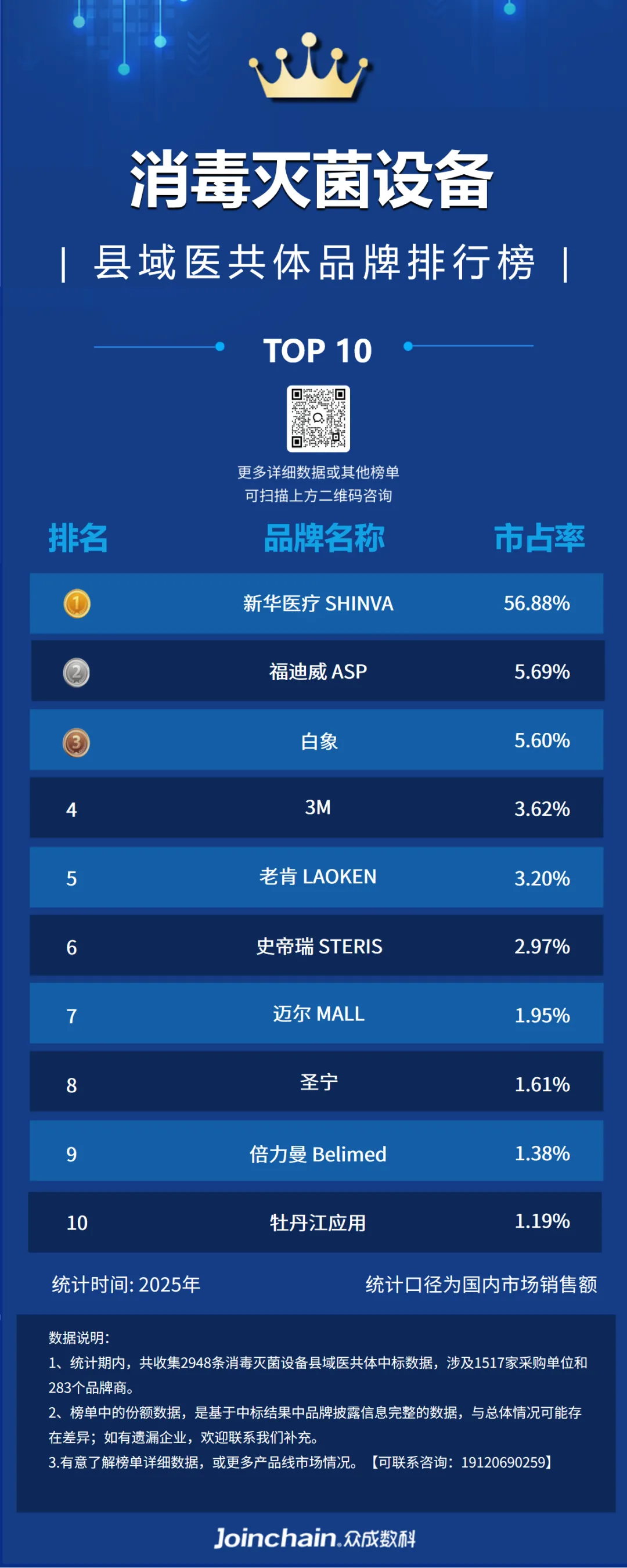Viewport: 627px width, 1568px height.
Task: Click the 市占率 column header
Action: [x=539, y=538]
